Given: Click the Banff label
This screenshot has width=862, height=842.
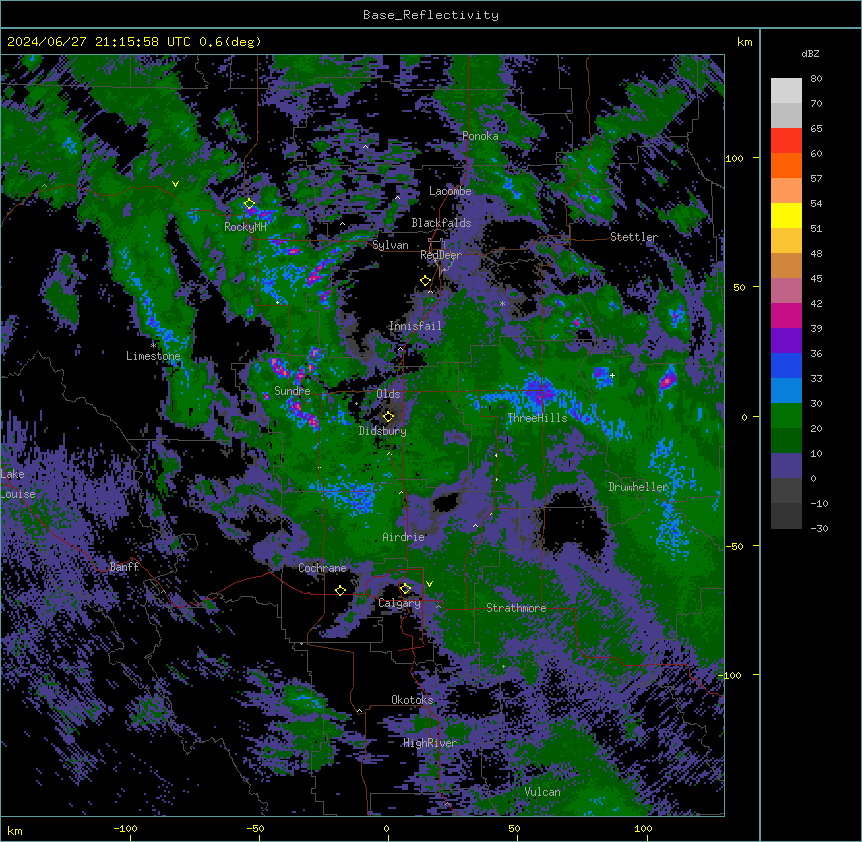Looking at the screenshot, I should (124, 567).
